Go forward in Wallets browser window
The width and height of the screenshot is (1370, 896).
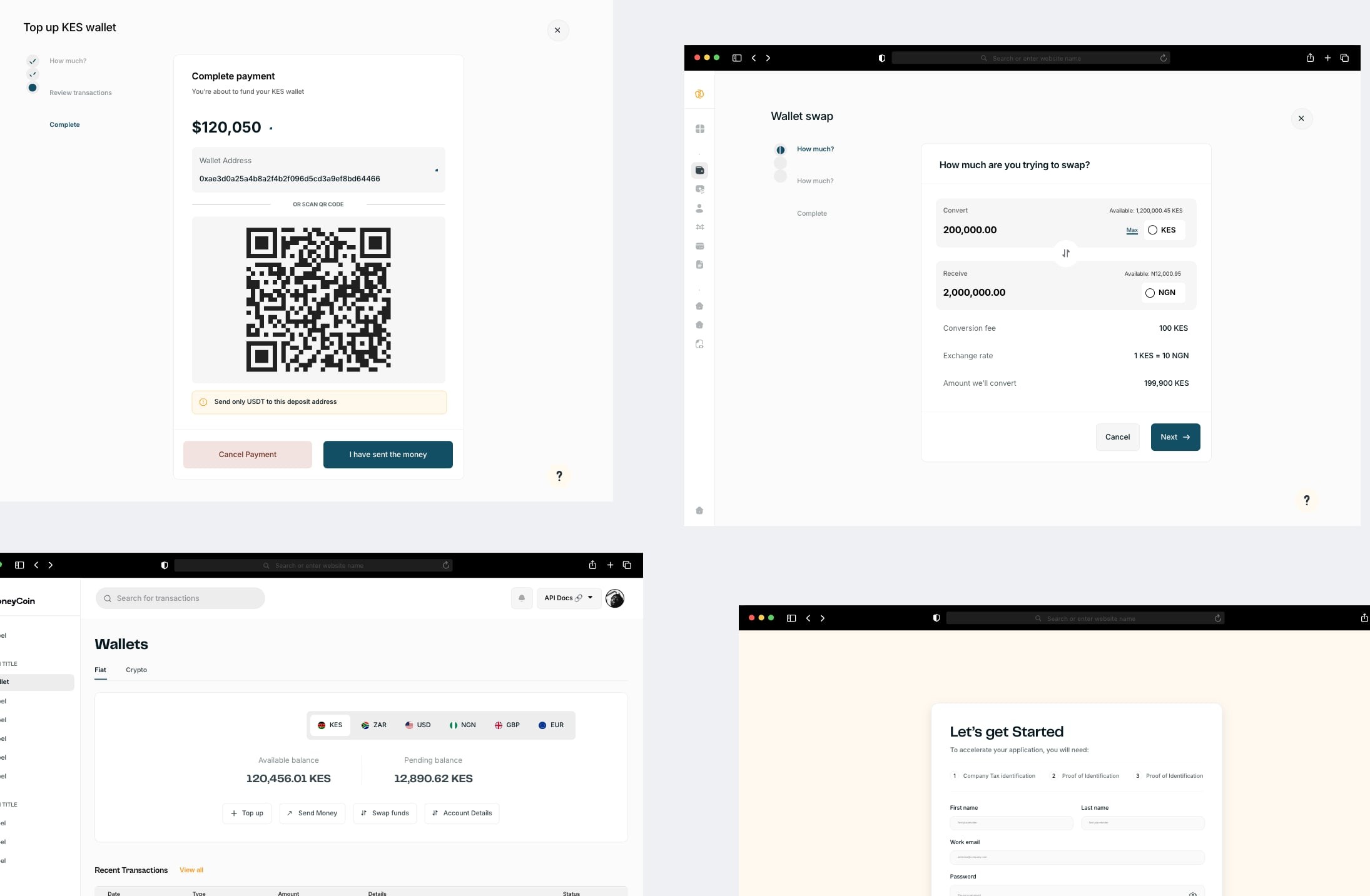[x=51, y=565]
